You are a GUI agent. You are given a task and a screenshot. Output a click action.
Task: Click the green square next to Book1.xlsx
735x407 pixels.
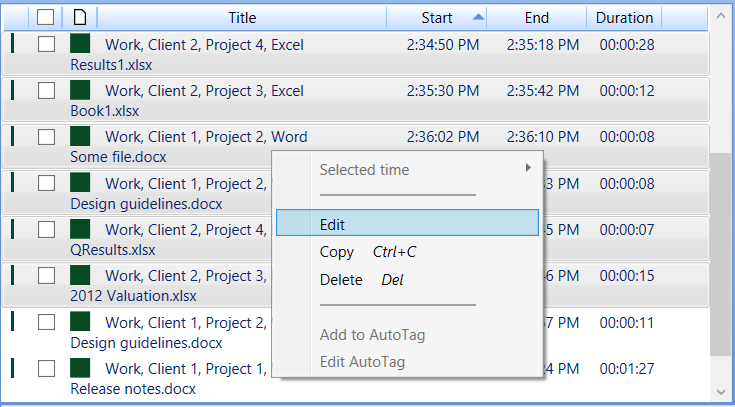(x=80, y=90)
